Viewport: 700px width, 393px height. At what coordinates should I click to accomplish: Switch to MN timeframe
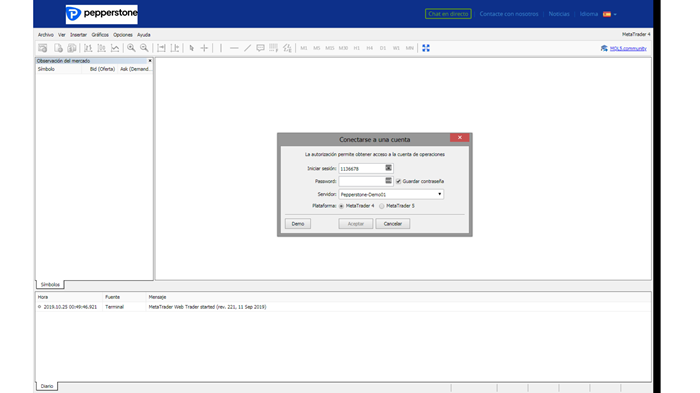click(409, 48)
